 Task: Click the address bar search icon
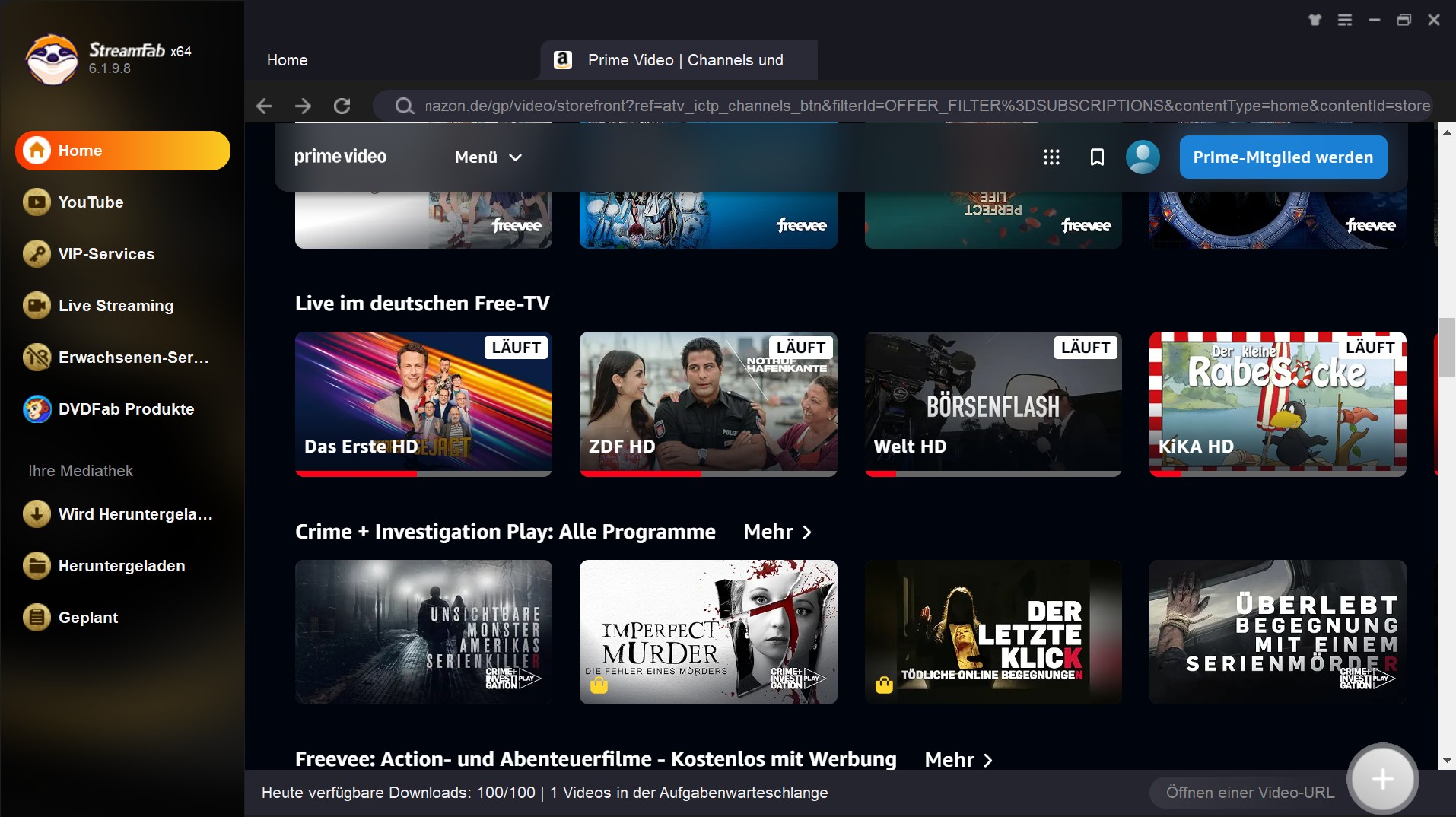pyautogui.click(x=404, y=106)
